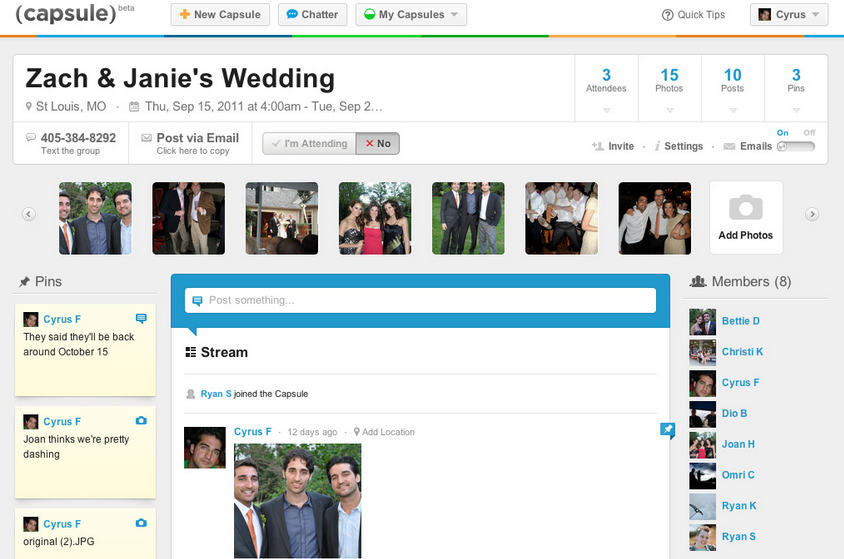844x559 pixels.
Task: Open the first thumbnail of three men in suits
Action: coord(95,218)
